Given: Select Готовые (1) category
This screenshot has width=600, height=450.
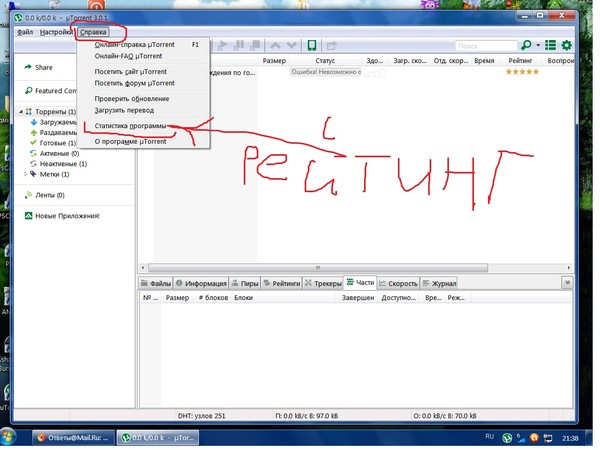Looking at the screenshot, I should pyautogui.click(x=58, y=143).
